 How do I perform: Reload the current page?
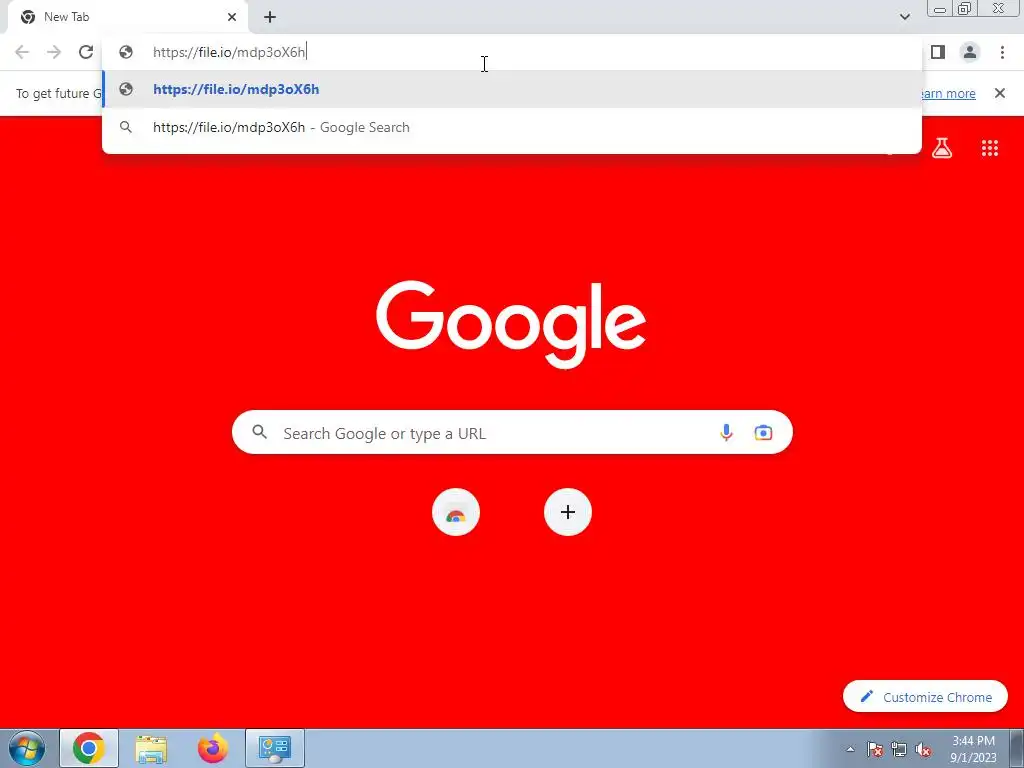pyautogui.click(x=86, y=52)
